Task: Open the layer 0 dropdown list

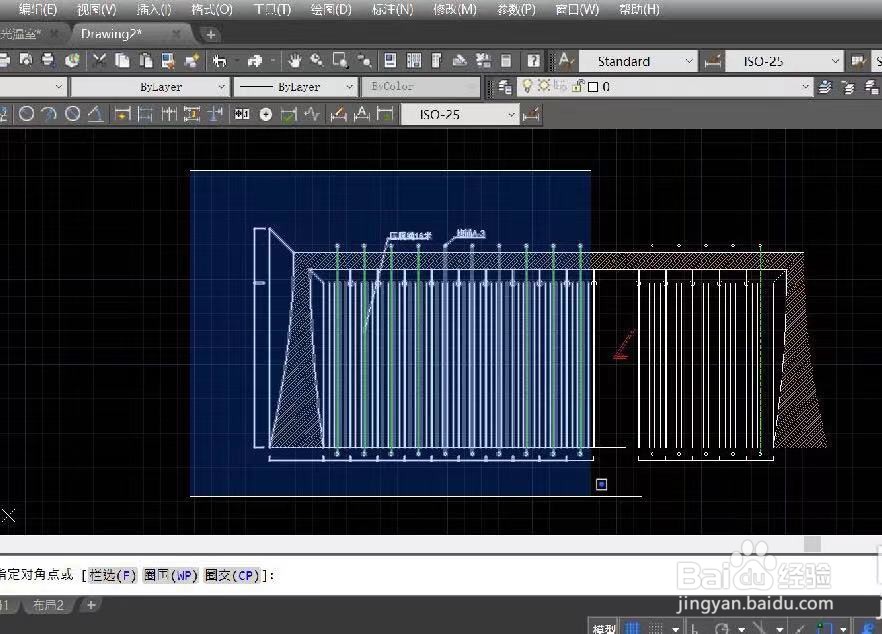Action: (665, 87)
